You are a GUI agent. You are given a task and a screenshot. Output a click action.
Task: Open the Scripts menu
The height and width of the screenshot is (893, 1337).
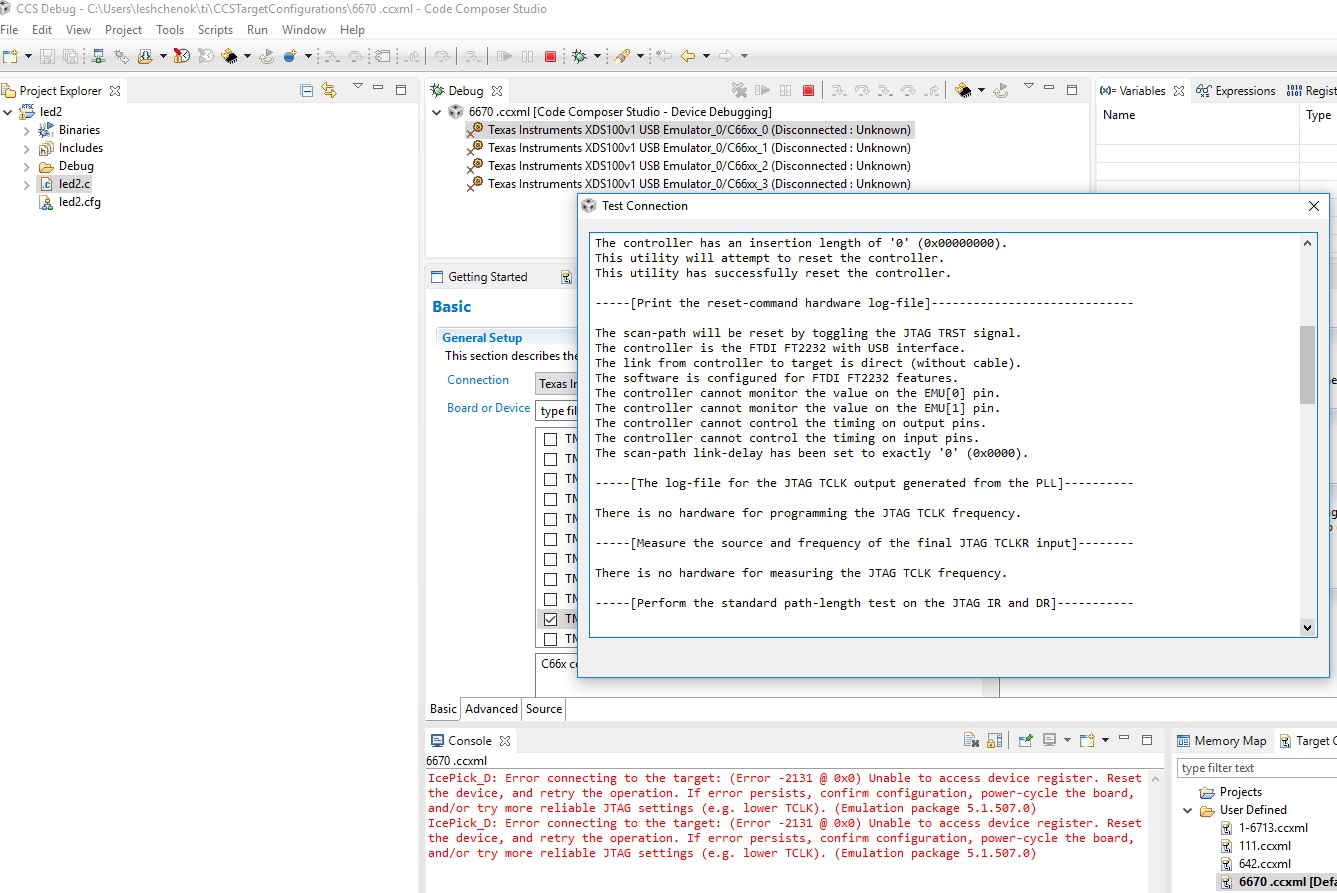[x=215, y=30]
